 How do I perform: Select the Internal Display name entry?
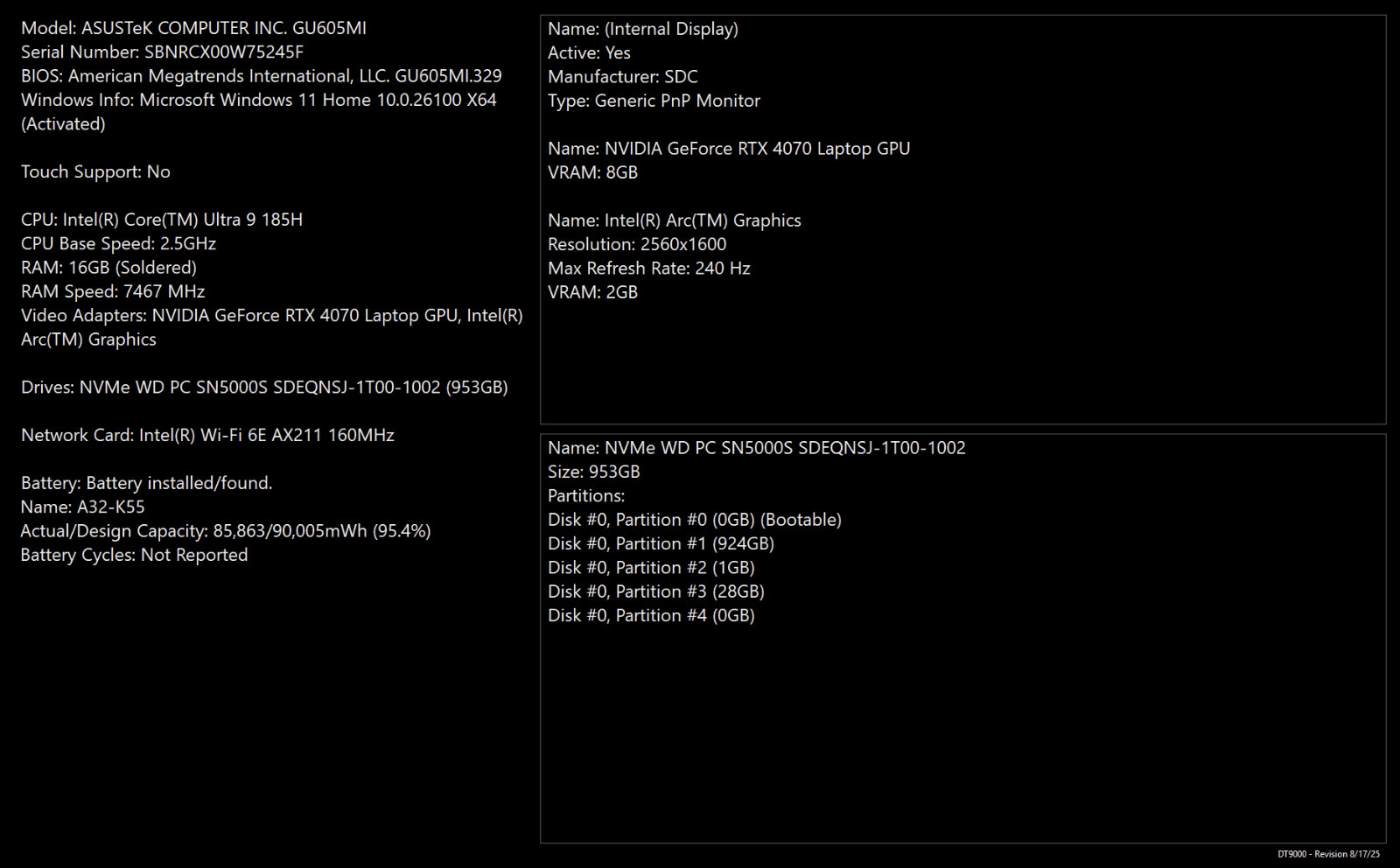pyautogui.click(x=643, y=29)
